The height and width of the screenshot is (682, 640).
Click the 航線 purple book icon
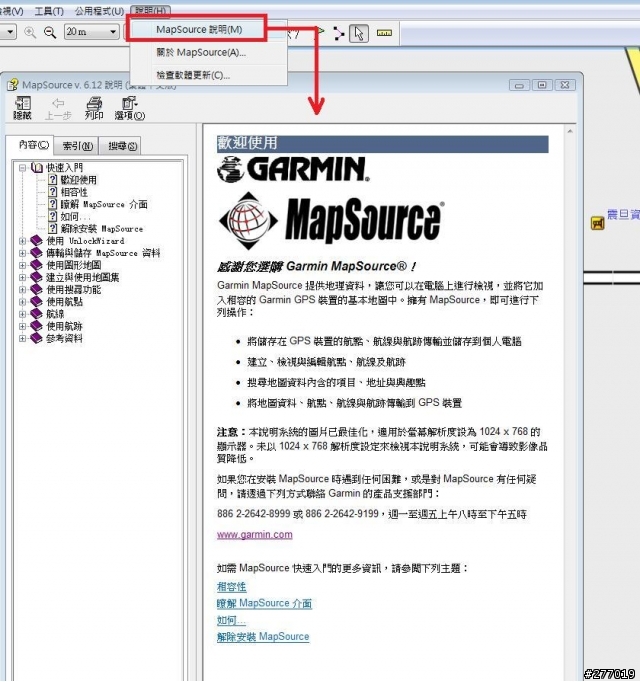(x=37, y=314)
